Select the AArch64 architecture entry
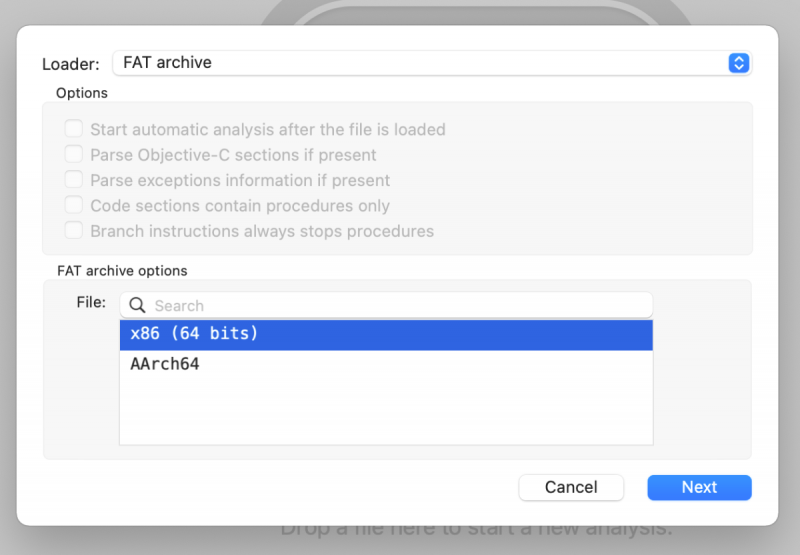 click(385, 364)
